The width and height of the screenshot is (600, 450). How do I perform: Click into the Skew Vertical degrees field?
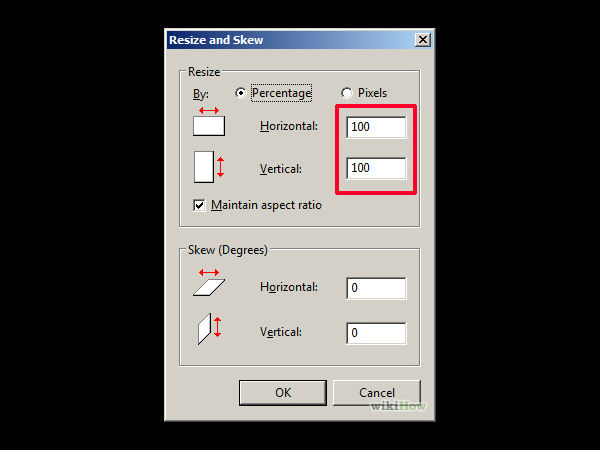[376, 332]
